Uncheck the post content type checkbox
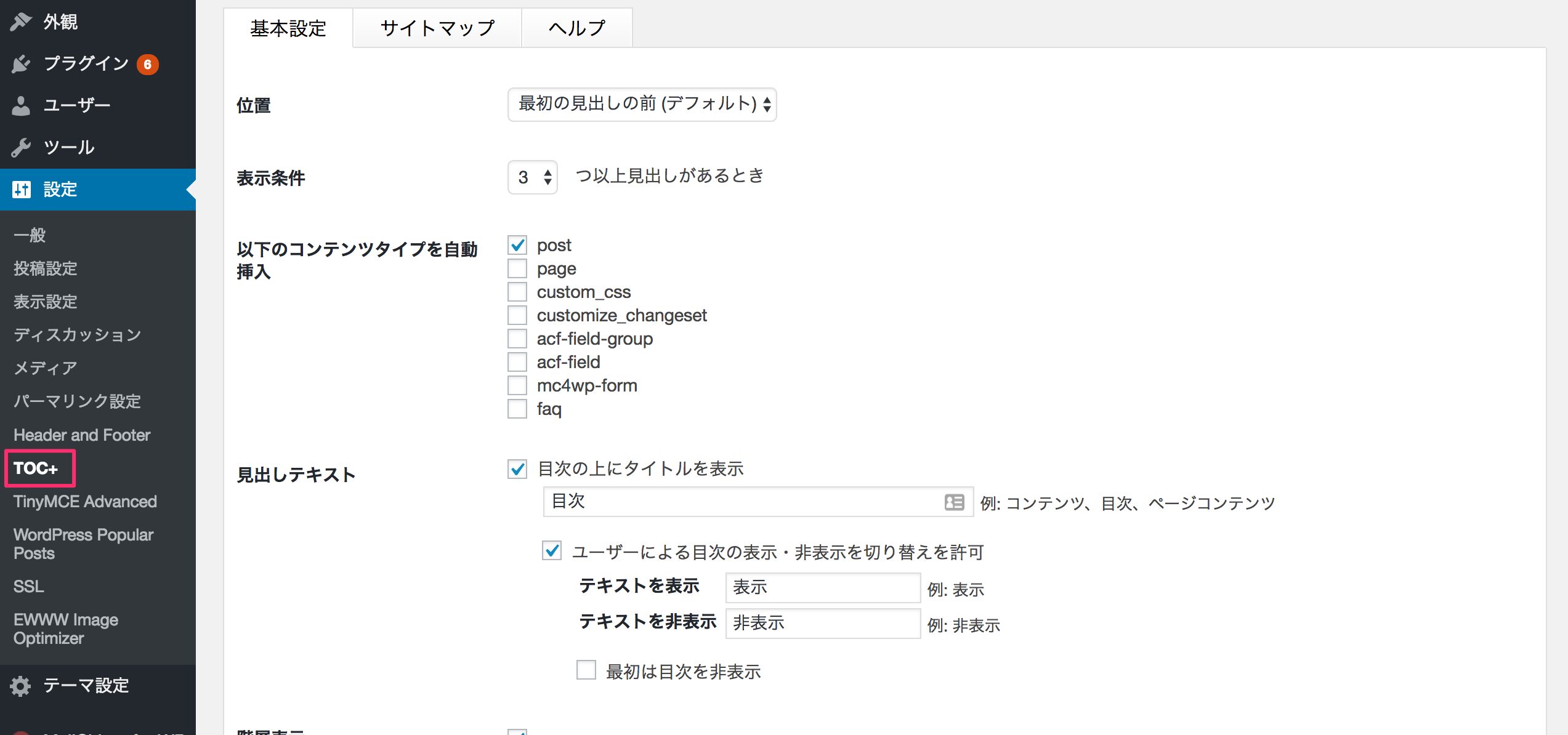 [517, 245]
